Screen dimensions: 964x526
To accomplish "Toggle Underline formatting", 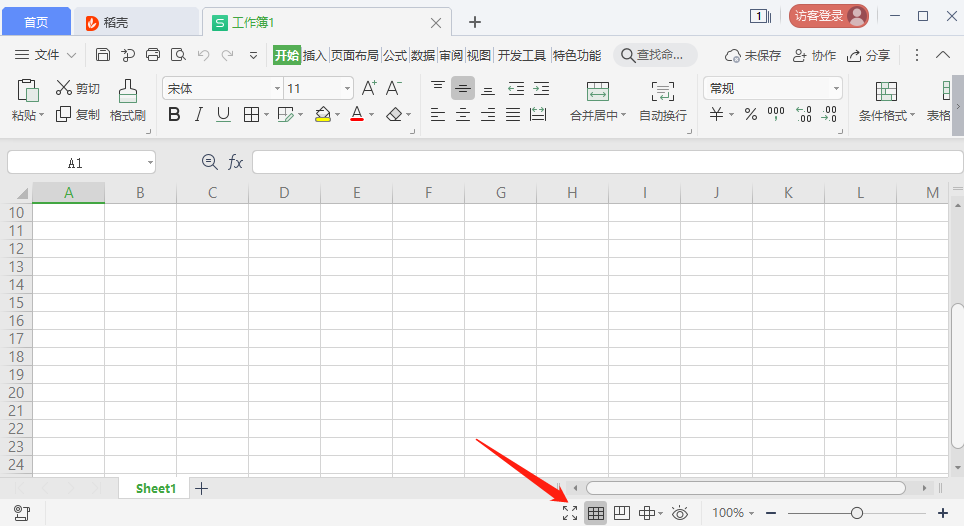I will click(224, 114).
